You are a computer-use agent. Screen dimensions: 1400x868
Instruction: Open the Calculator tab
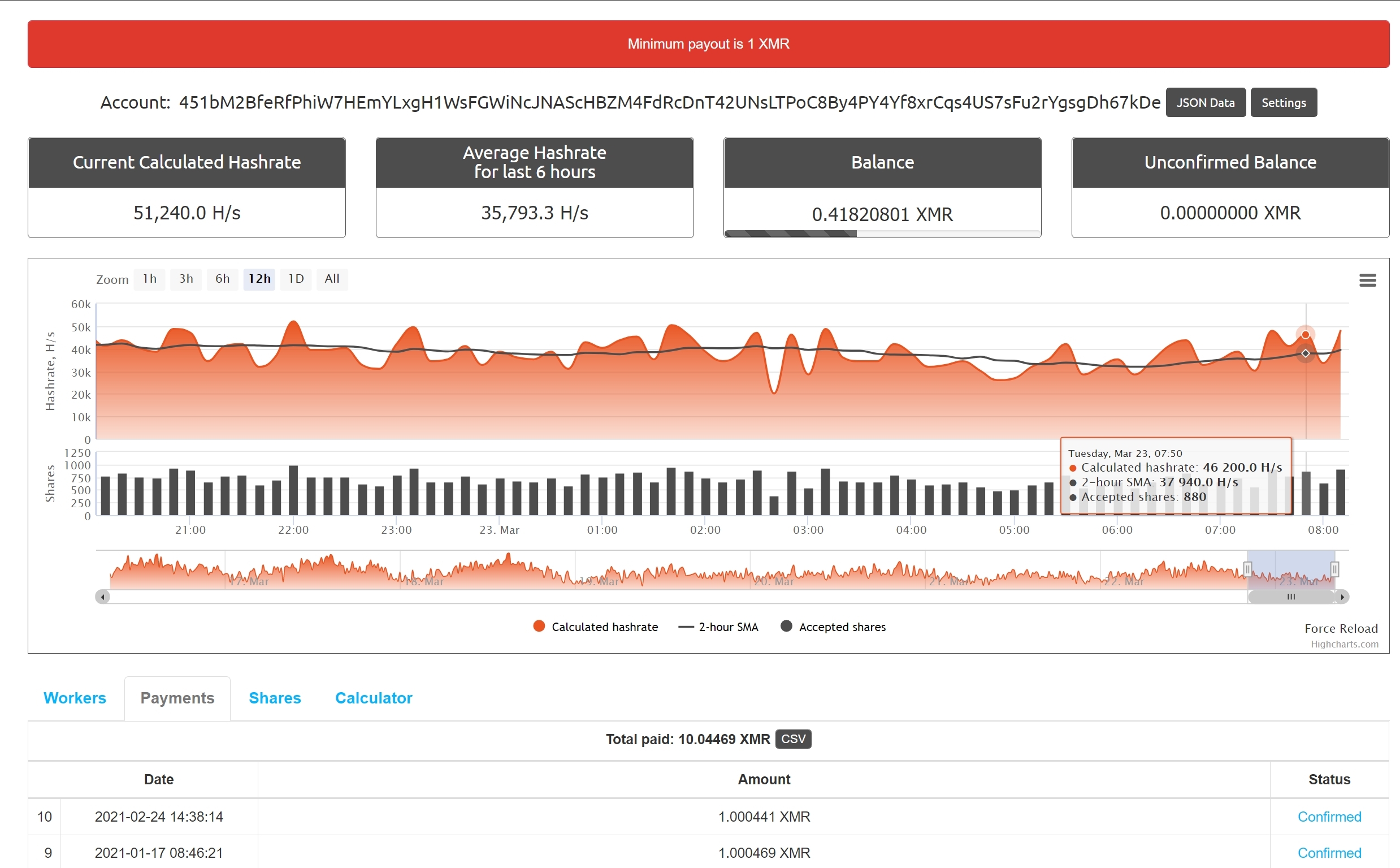pyautogui.click(x=374, y=698)
